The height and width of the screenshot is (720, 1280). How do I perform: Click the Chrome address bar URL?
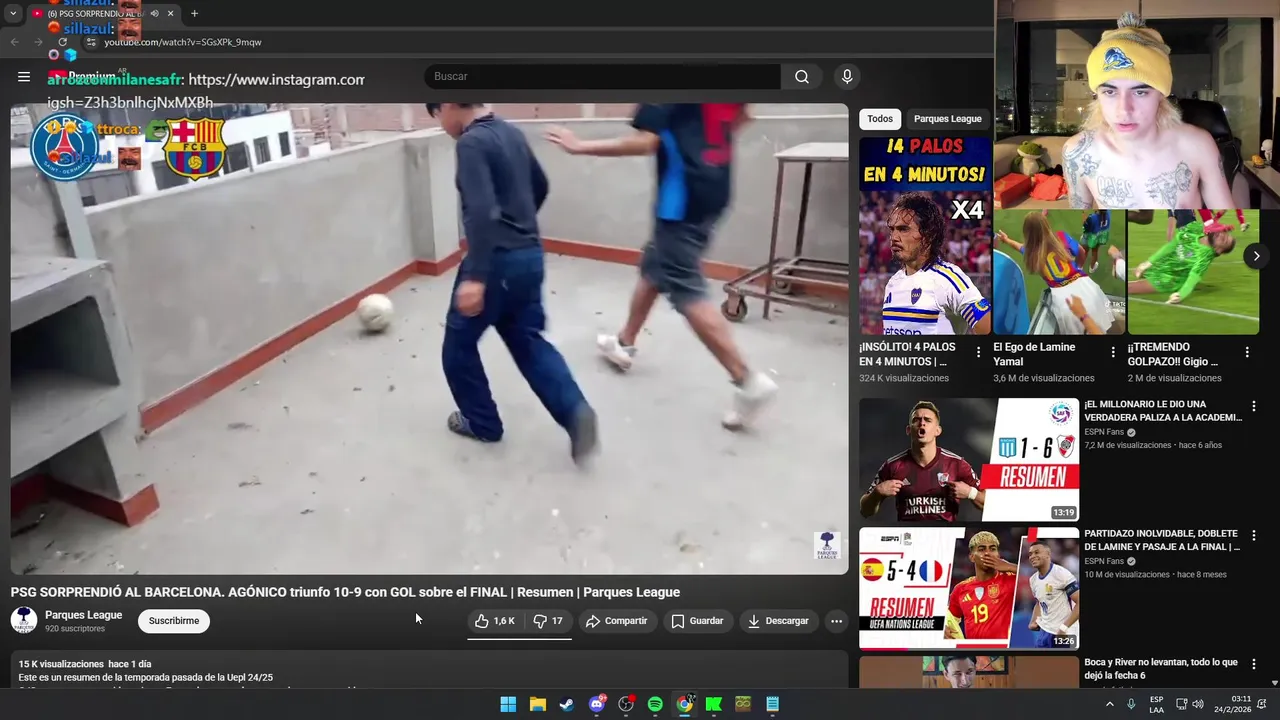[x=183, y=42]
